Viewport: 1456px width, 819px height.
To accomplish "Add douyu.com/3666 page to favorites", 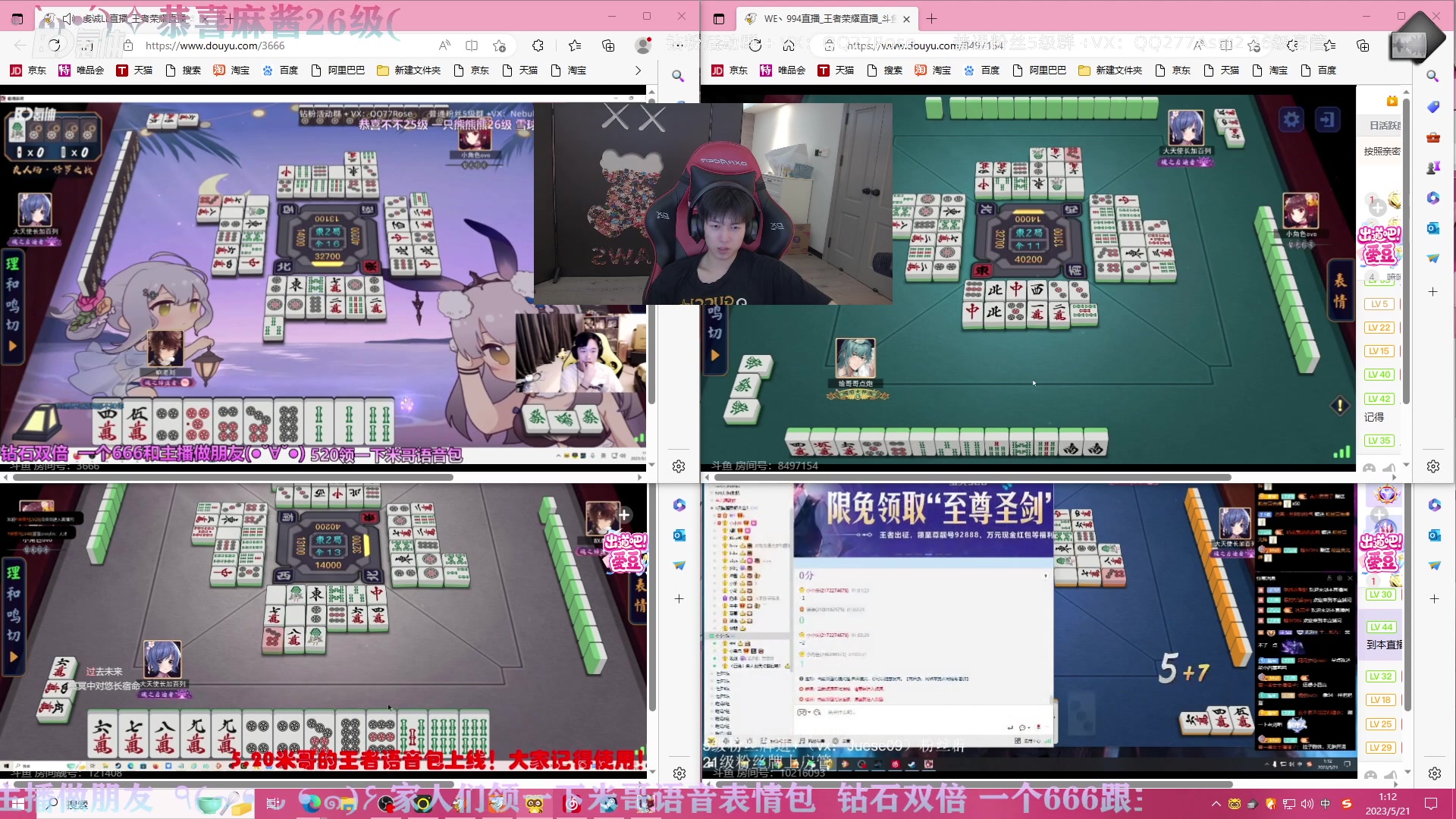I will [x=499, y=45].
